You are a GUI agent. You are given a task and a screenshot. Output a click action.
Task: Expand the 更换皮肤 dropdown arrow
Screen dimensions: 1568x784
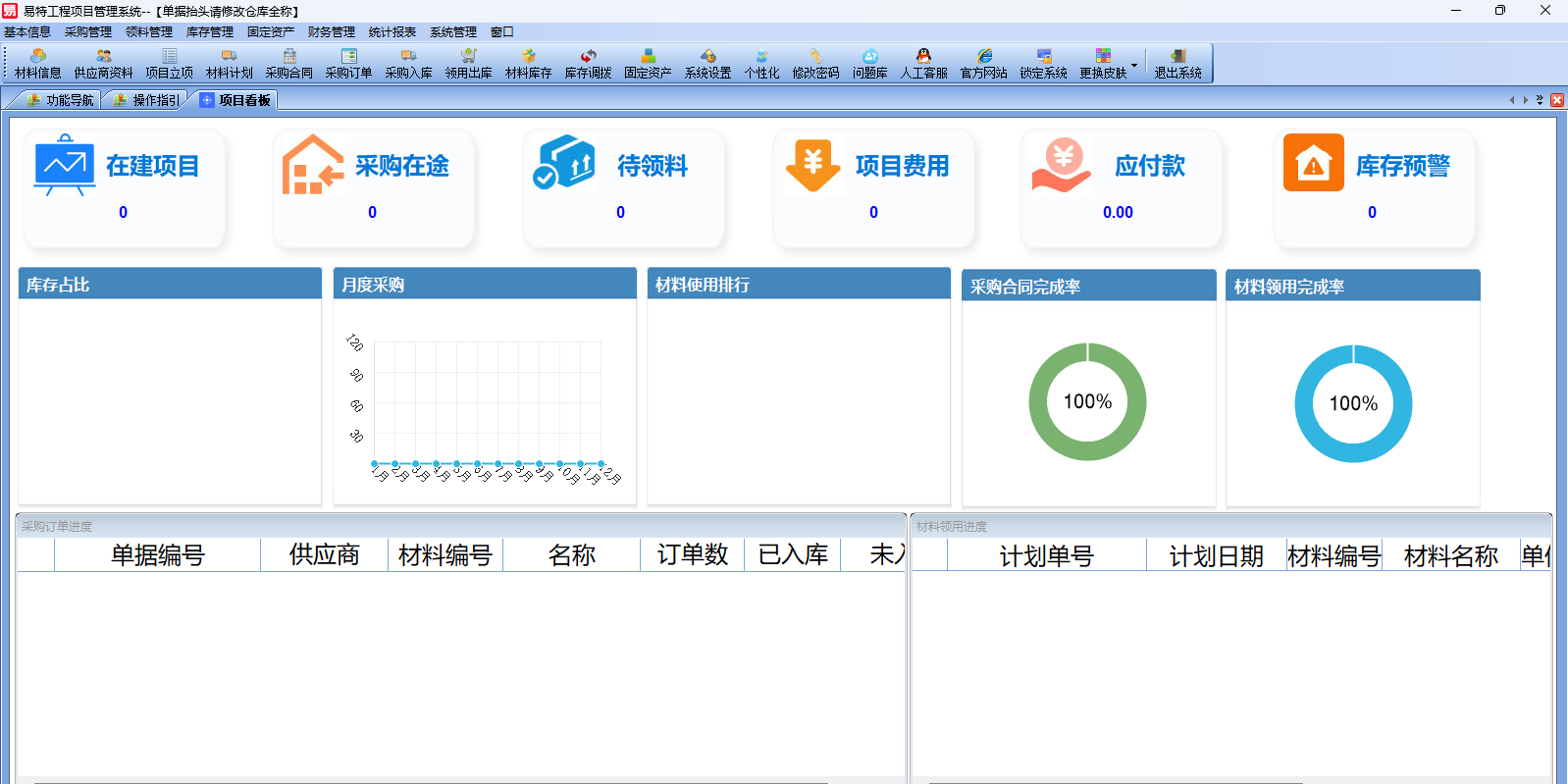(x=1134, y=66)
